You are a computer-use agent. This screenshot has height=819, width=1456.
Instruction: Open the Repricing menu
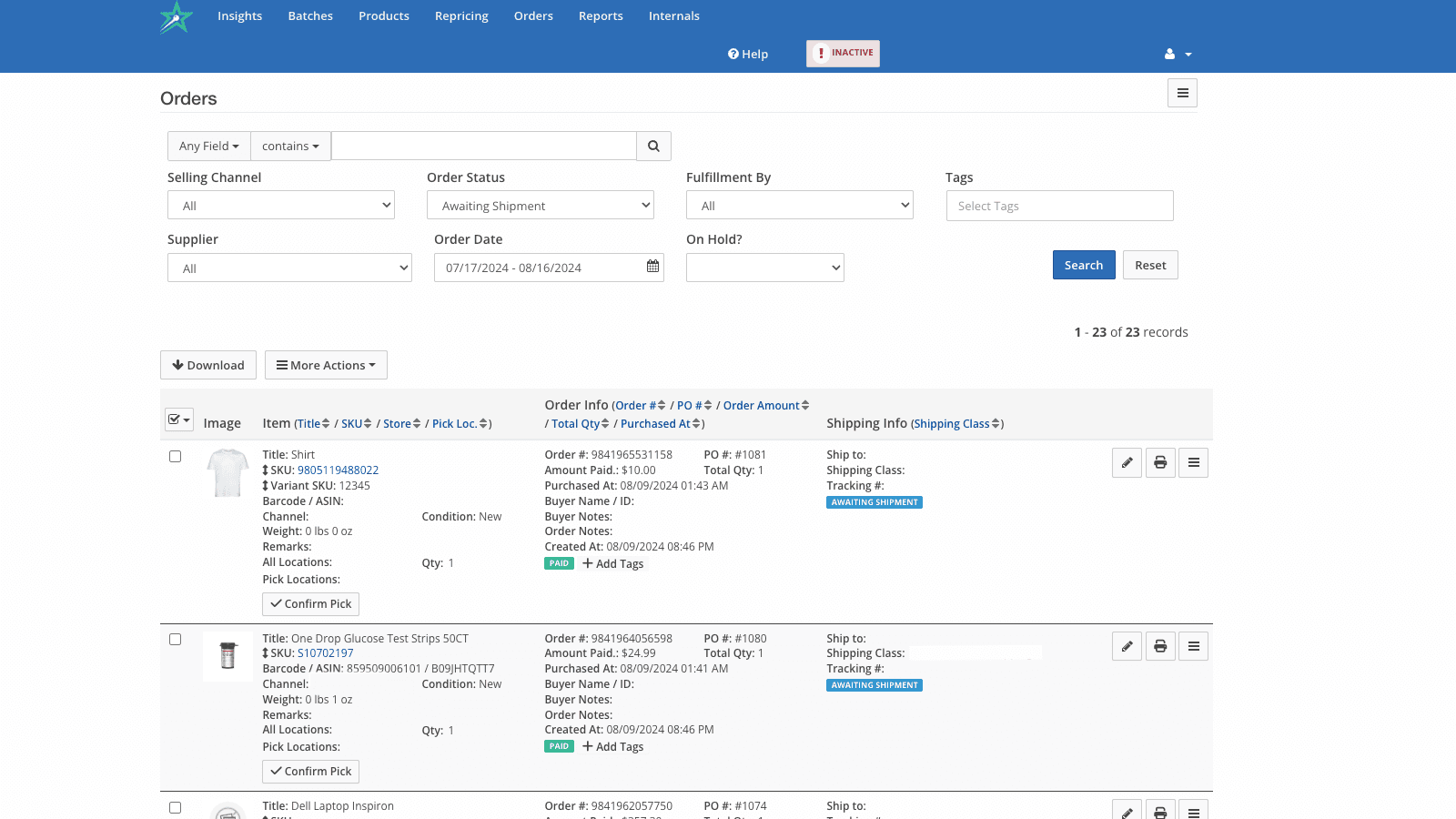tap(461, 16)
